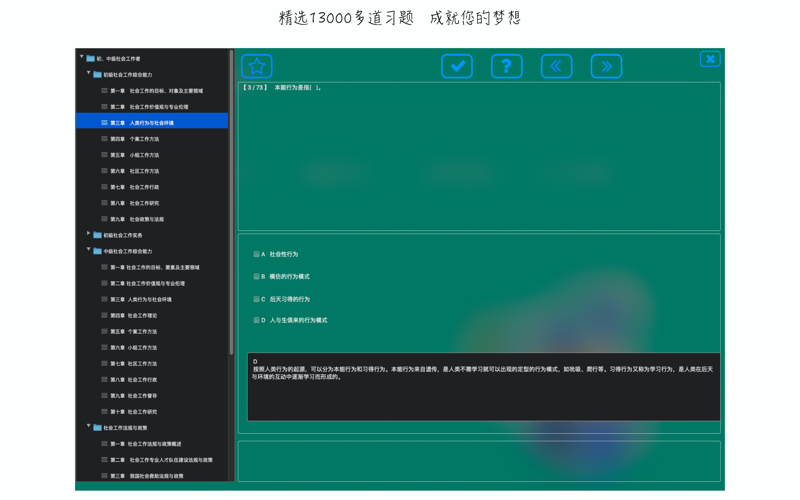
Task: Show answer explanation via question mark icon
Action: point(507,66)
